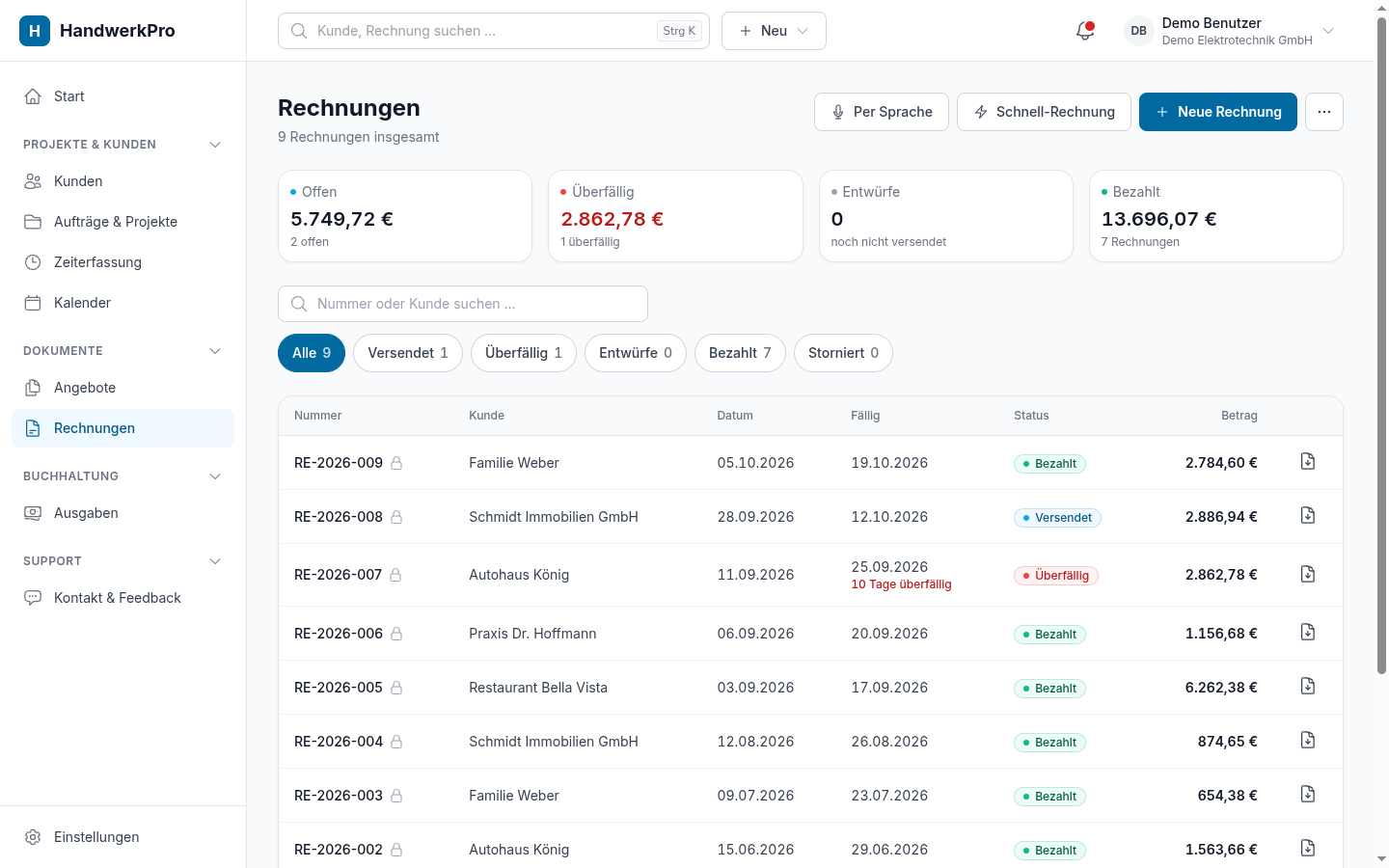
Task: Open Einstellungen in the sidebar
Action: [123, 837]
